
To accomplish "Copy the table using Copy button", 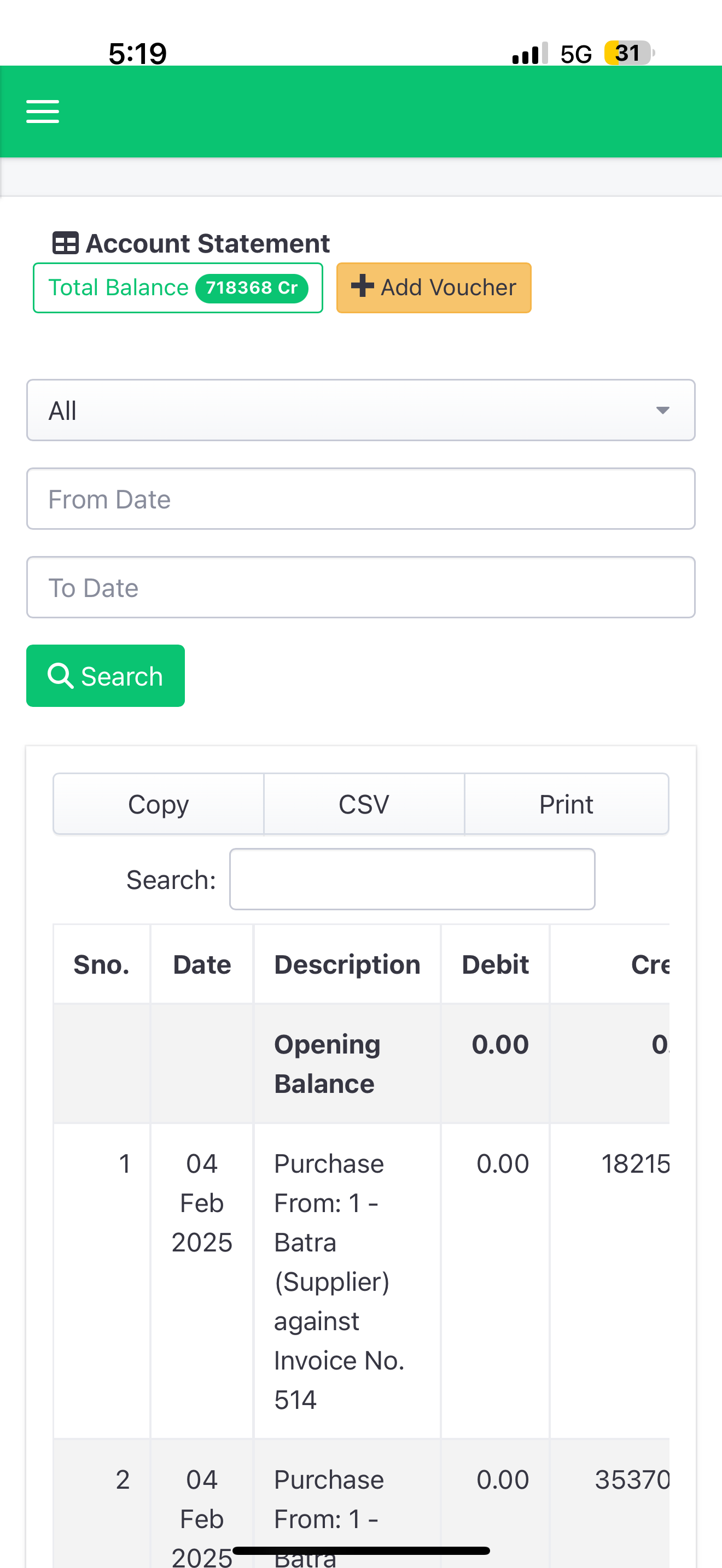I will point(158,804).
